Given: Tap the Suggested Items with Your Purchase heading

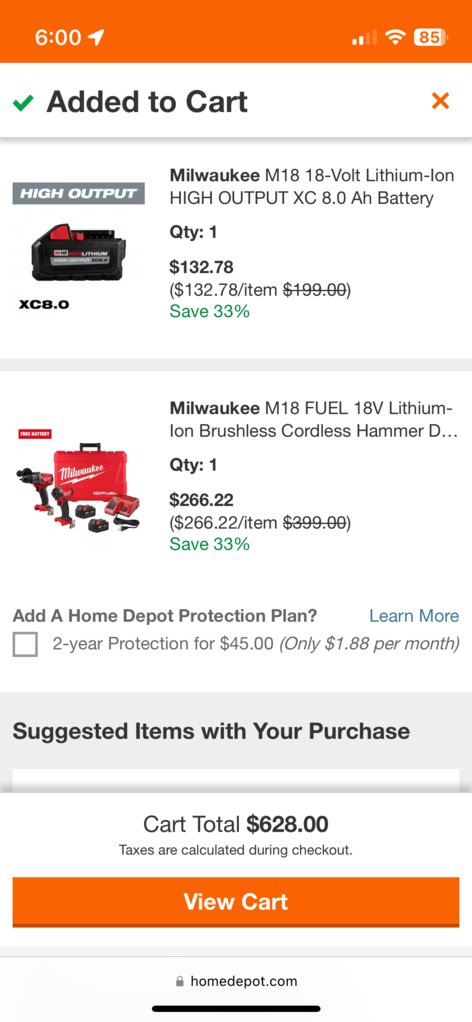Looking at the screenshot, I should coord(211,731).
